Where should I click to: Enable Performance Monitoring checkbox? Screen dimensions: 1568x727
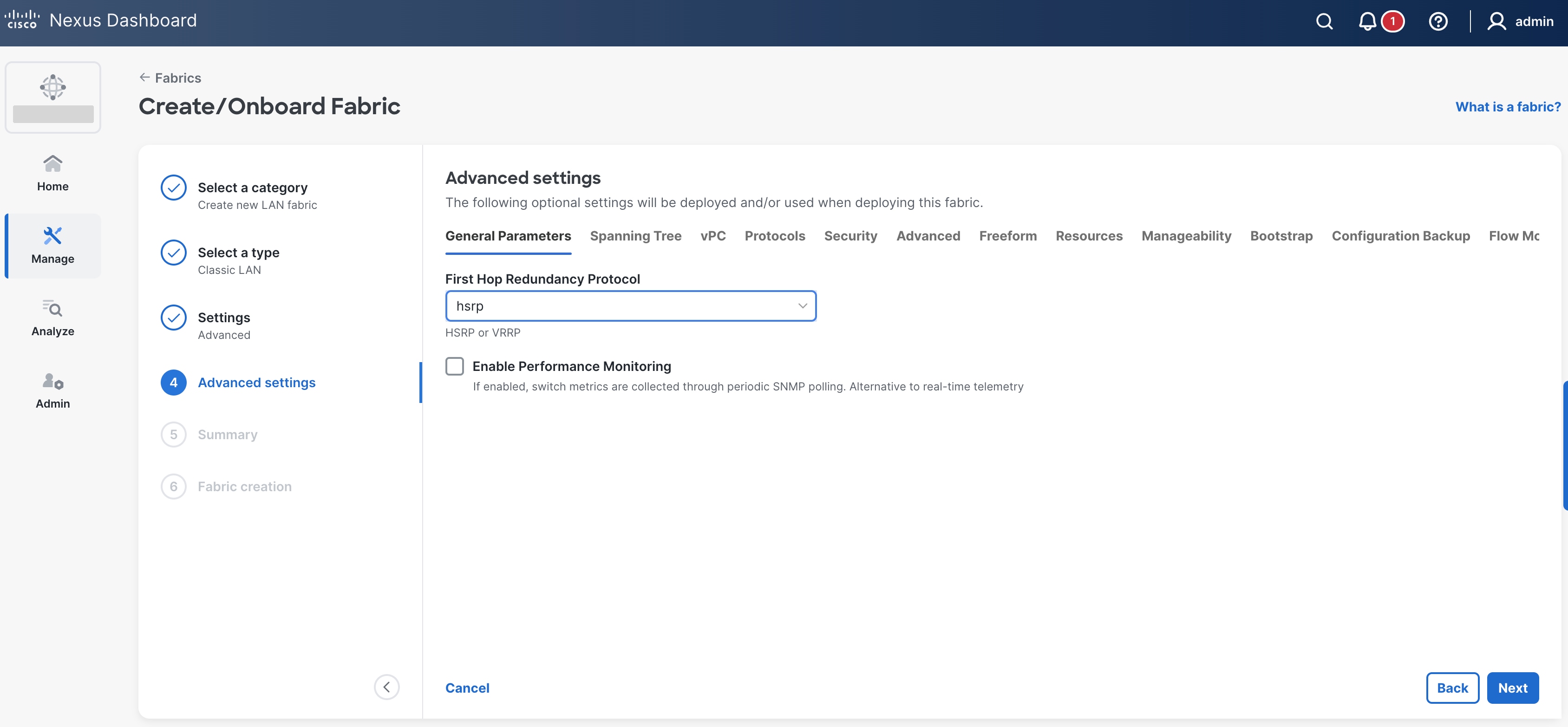pos(455,366)
